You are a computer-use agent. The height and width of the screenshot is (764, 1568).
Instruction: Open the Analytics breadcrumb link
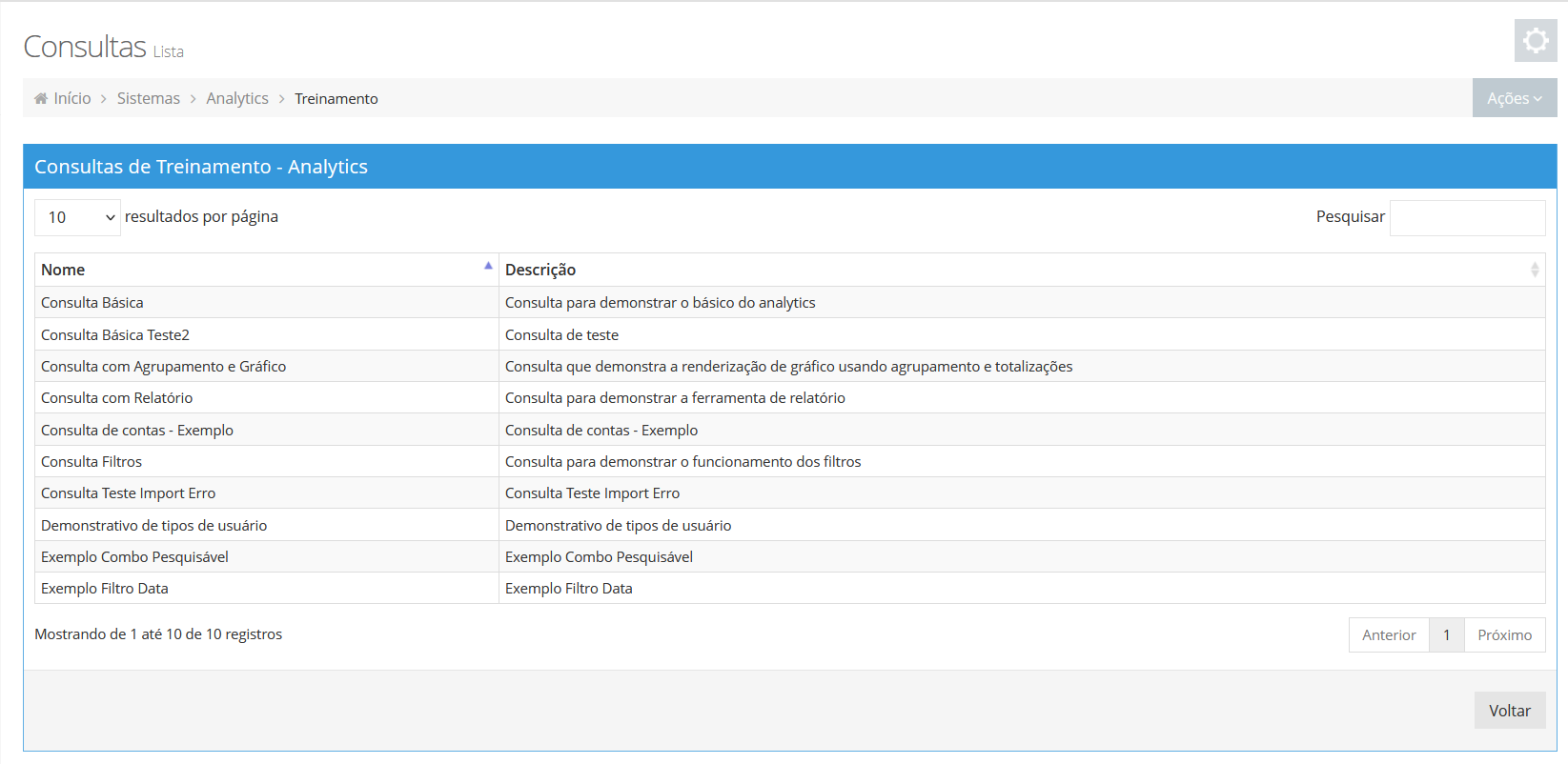coord(237,98)
